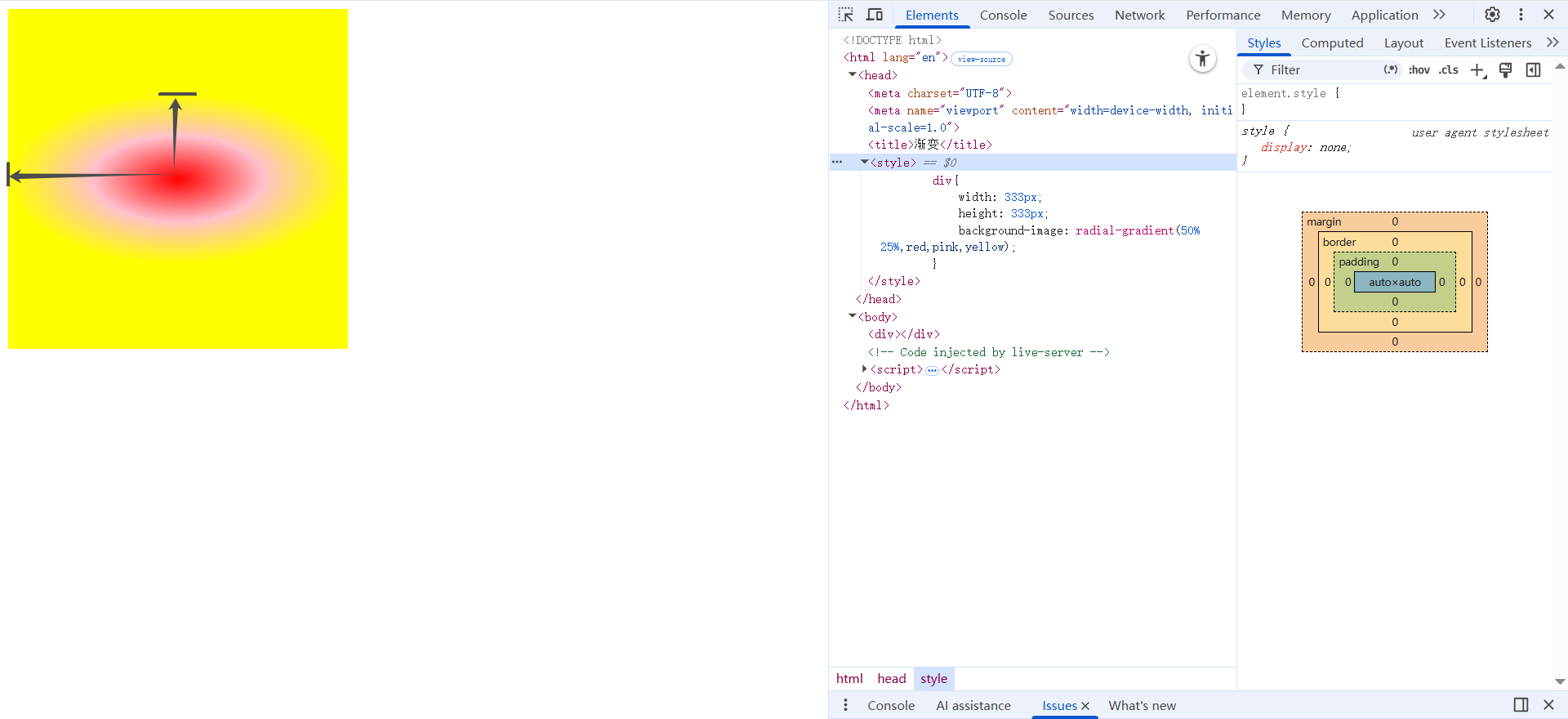The image size is (1568, 719).
Task: Open the Application tab
Action: (x=1384, y=15)
